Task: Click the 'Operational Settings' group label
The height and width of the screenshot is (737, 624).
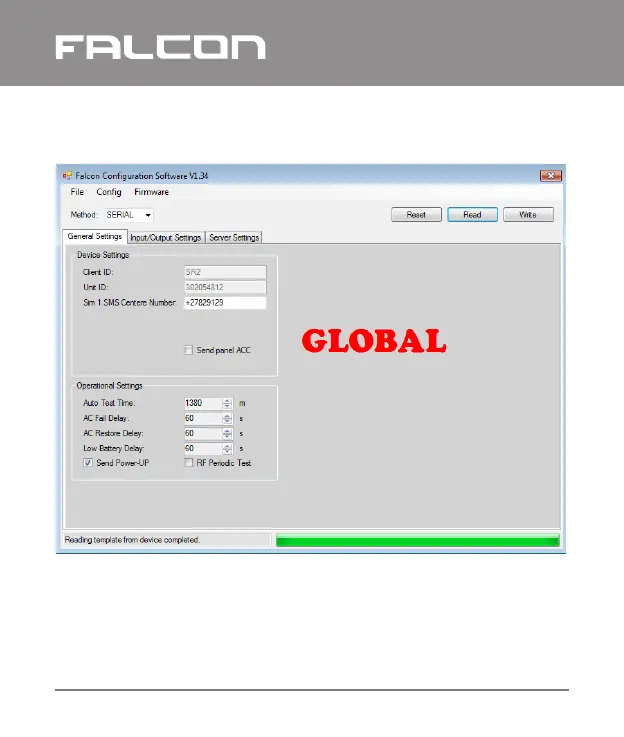Action: pyautogui.click(x=109, y=385)
